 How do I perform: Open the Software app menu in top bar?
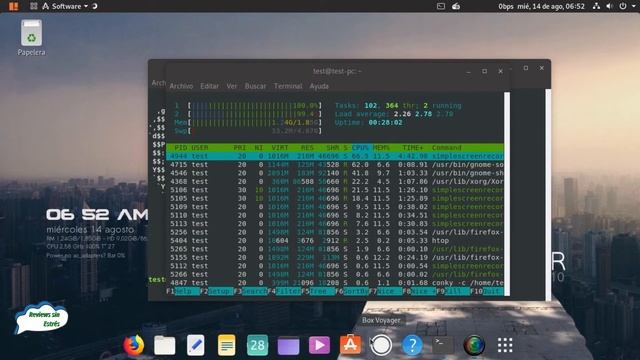pos(65,6)
